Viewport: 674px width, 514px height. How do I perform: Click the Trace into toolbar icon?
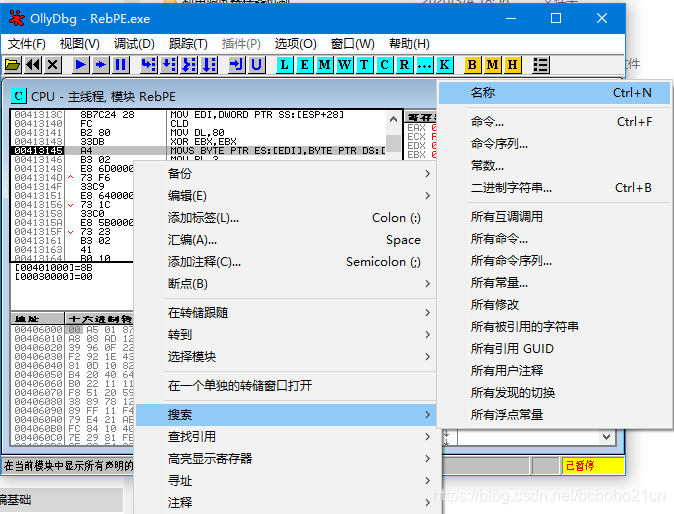[189, 65]
